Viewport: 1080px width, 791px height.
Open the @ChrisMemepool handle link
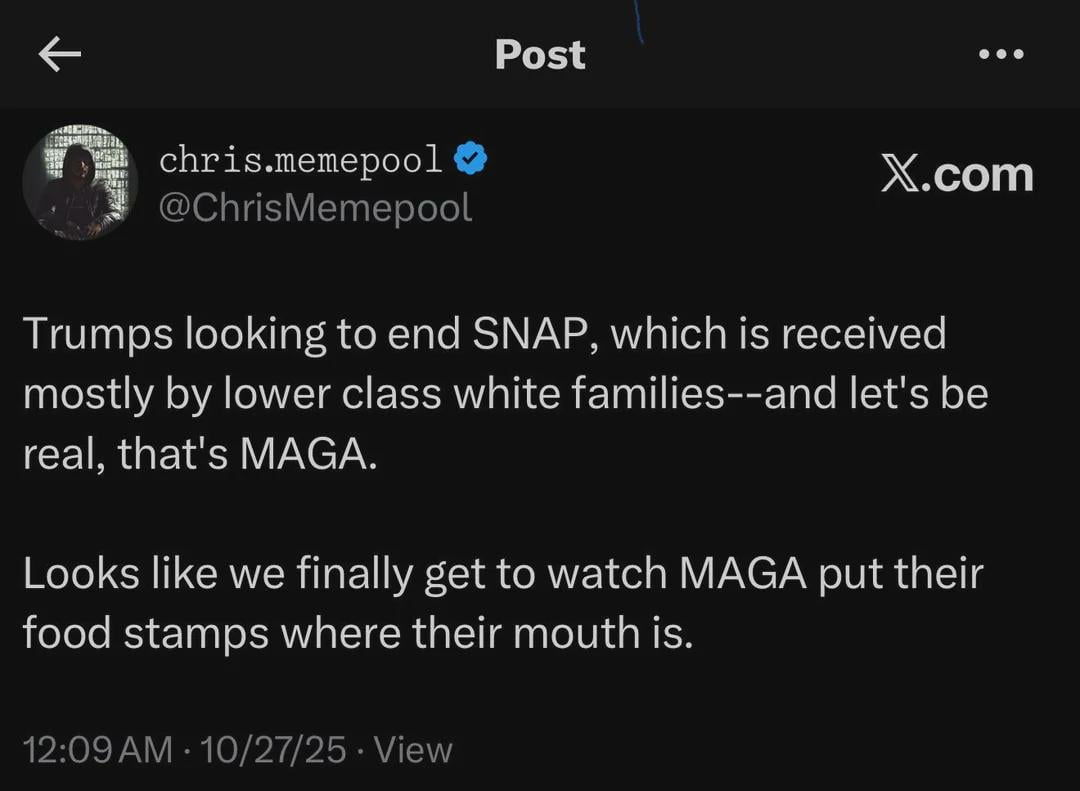315,207
